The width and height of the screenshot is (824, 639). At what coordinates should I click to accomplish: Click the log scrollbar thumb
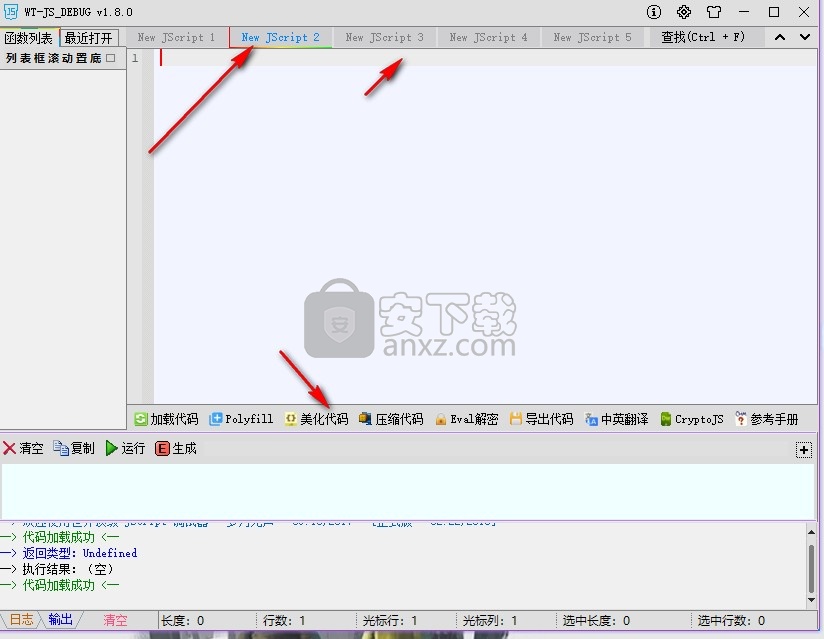click(x=811, y=568)
